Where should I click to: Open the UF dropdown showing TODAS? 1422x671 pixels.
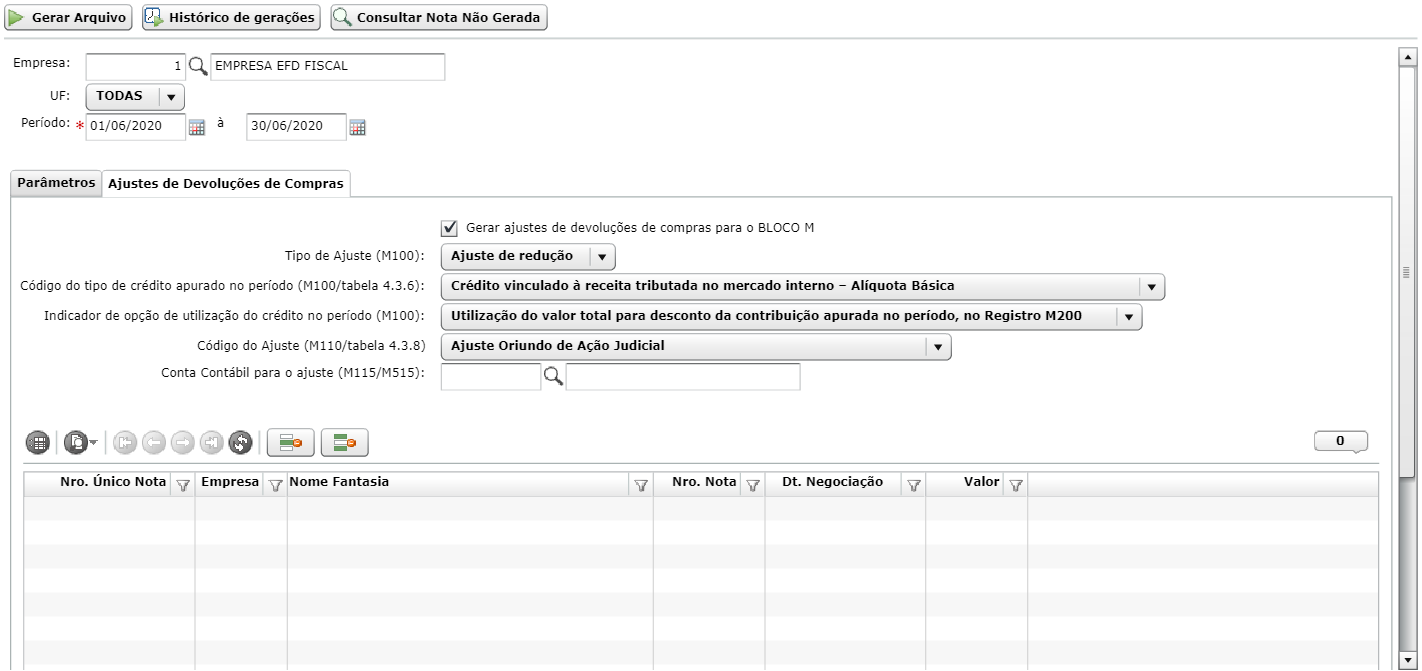pos(135,96)
